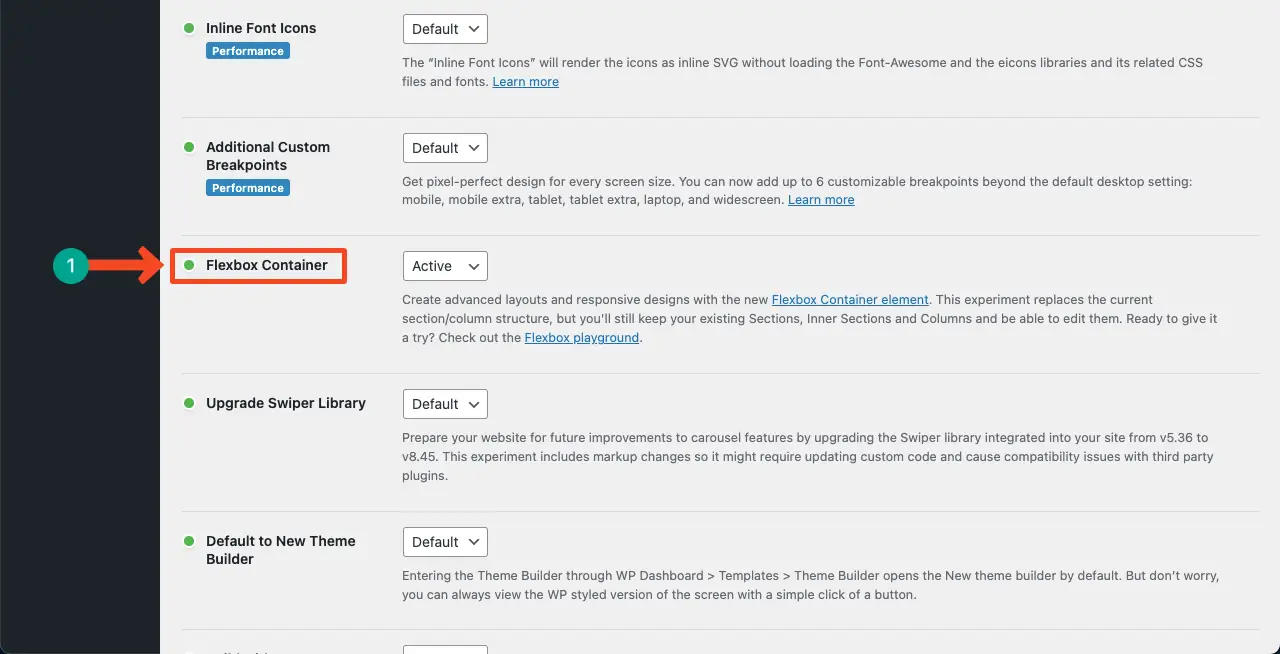Click the green dot next to Default to New Theme Builder
The image size is (1280, 654).
click(x=189, y=541)
